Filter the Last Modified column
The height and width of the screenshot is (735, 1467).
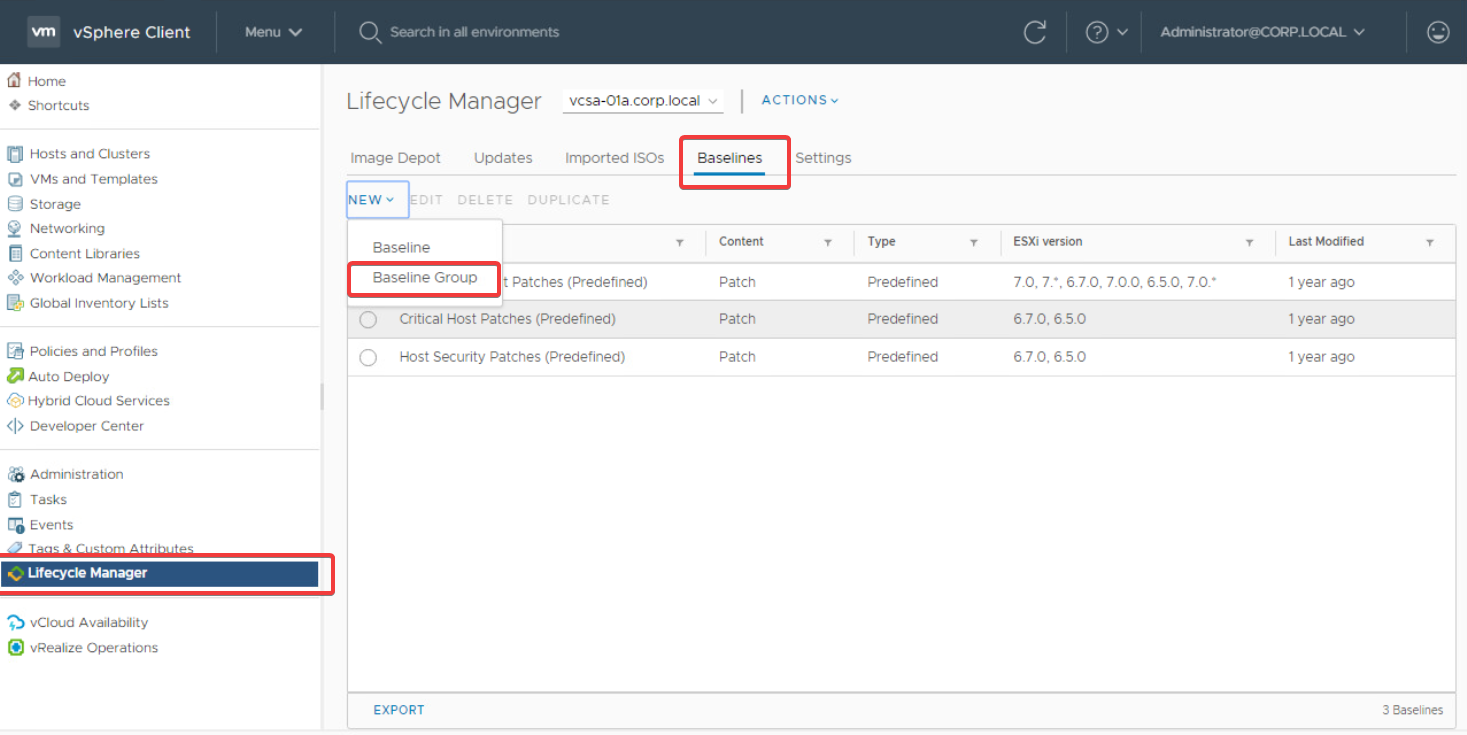[1430, 243]
